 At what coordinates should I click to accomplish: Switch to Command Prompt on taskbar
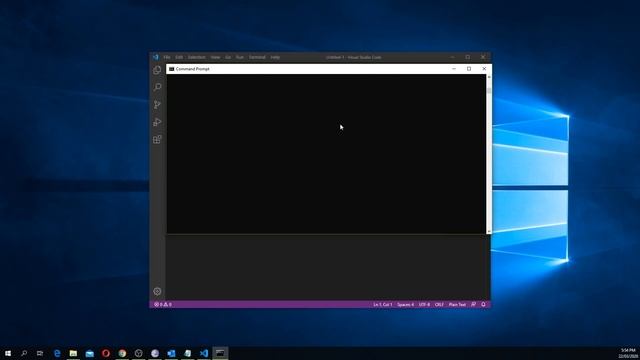220,353
